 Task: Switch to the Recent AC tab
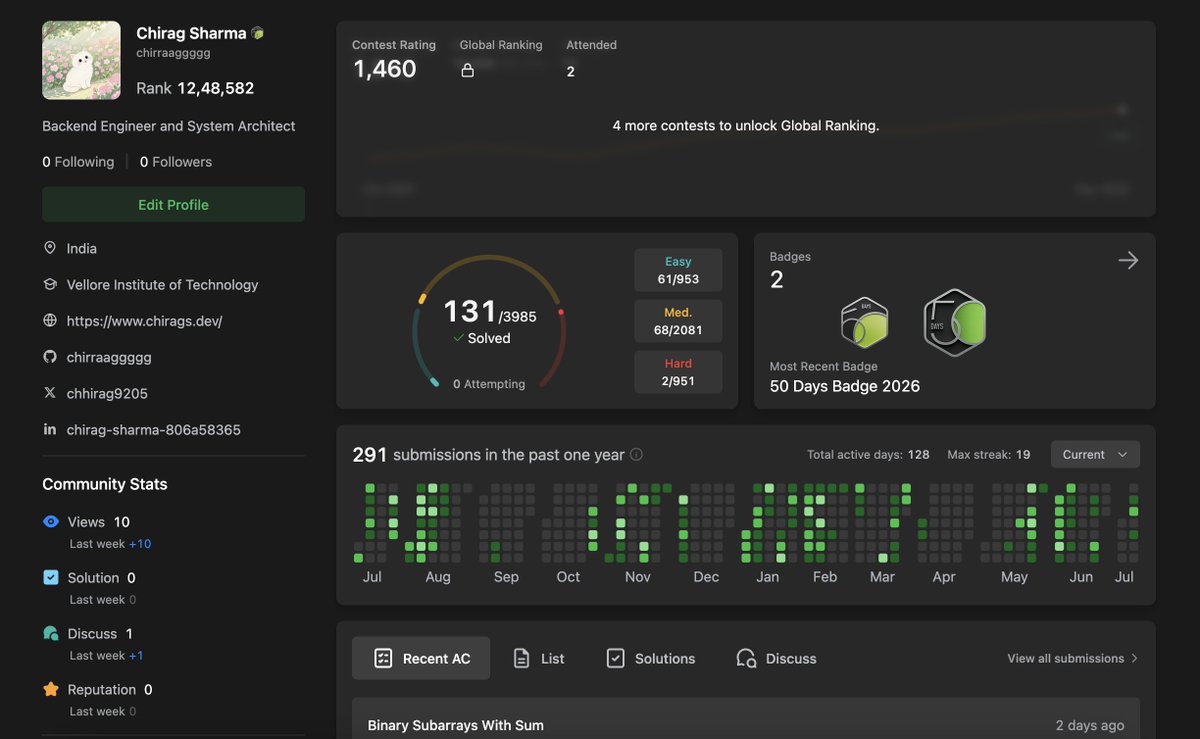coord(421,658)
